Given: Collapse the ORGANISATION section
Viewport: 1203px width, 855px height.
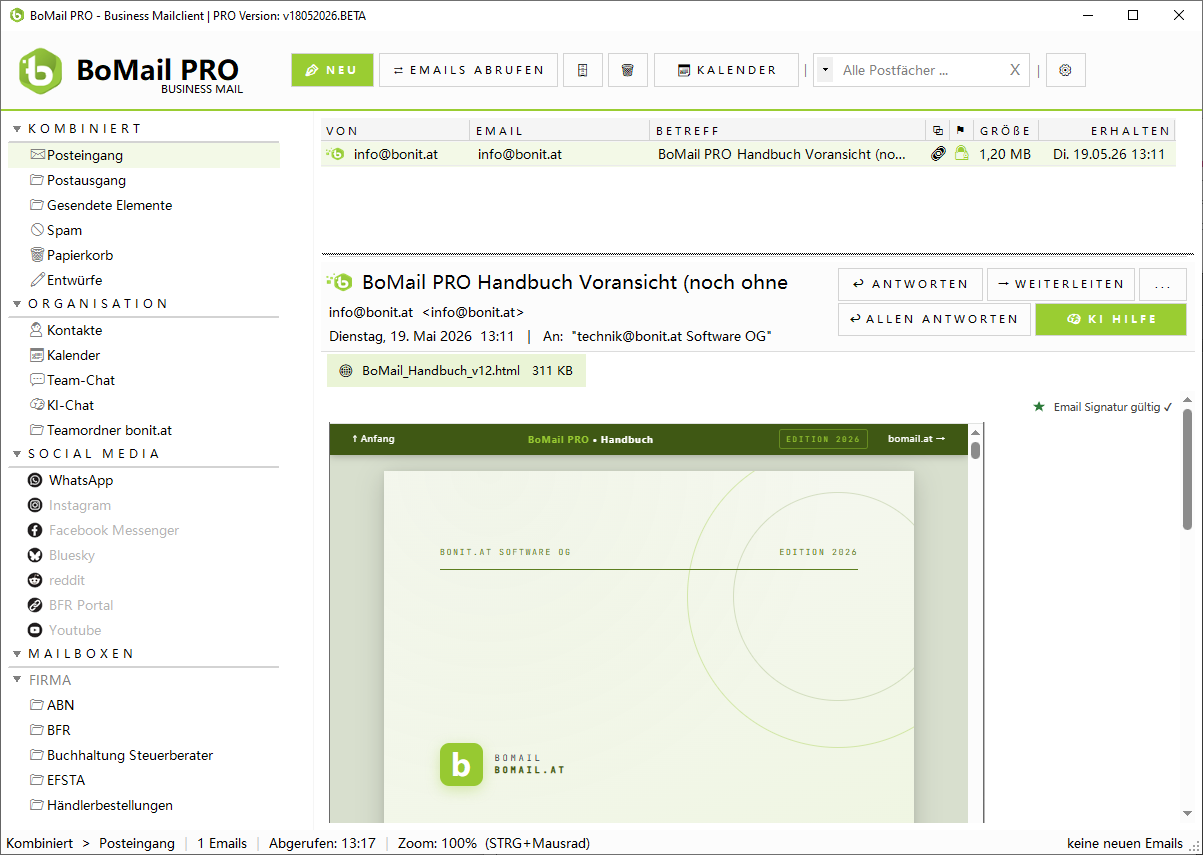Looking at the screenshot, I should pos(17,304).
